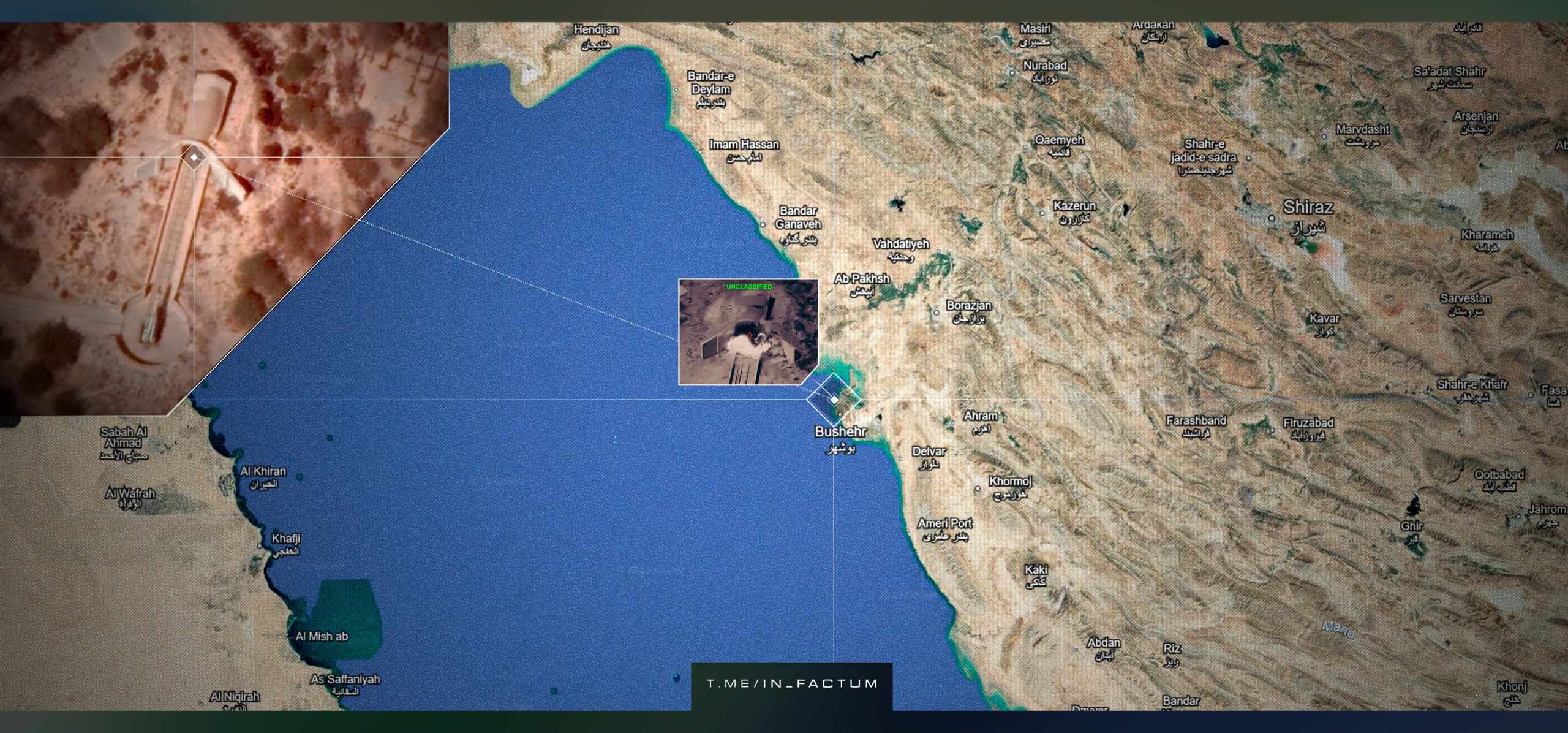Open the T.ME/IN_FACTUM link
Screen dimensions: 1568x733
pos(792,683)
